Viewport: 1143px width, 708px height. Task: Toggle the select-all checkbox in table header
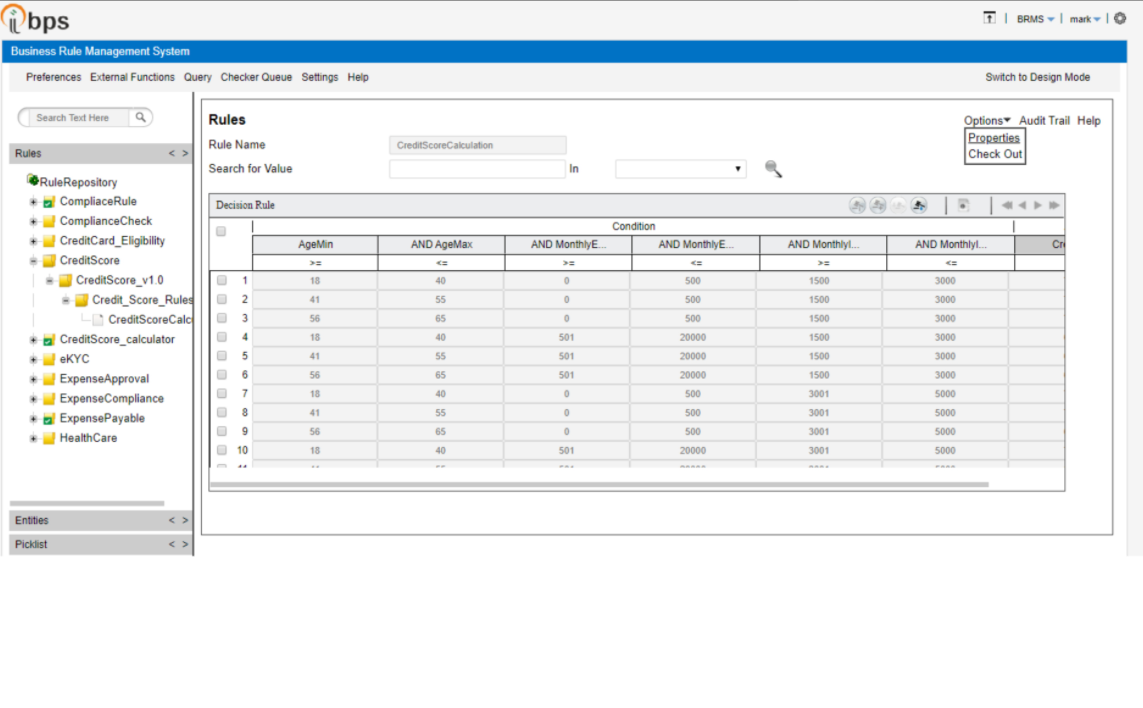pos(221,231)
